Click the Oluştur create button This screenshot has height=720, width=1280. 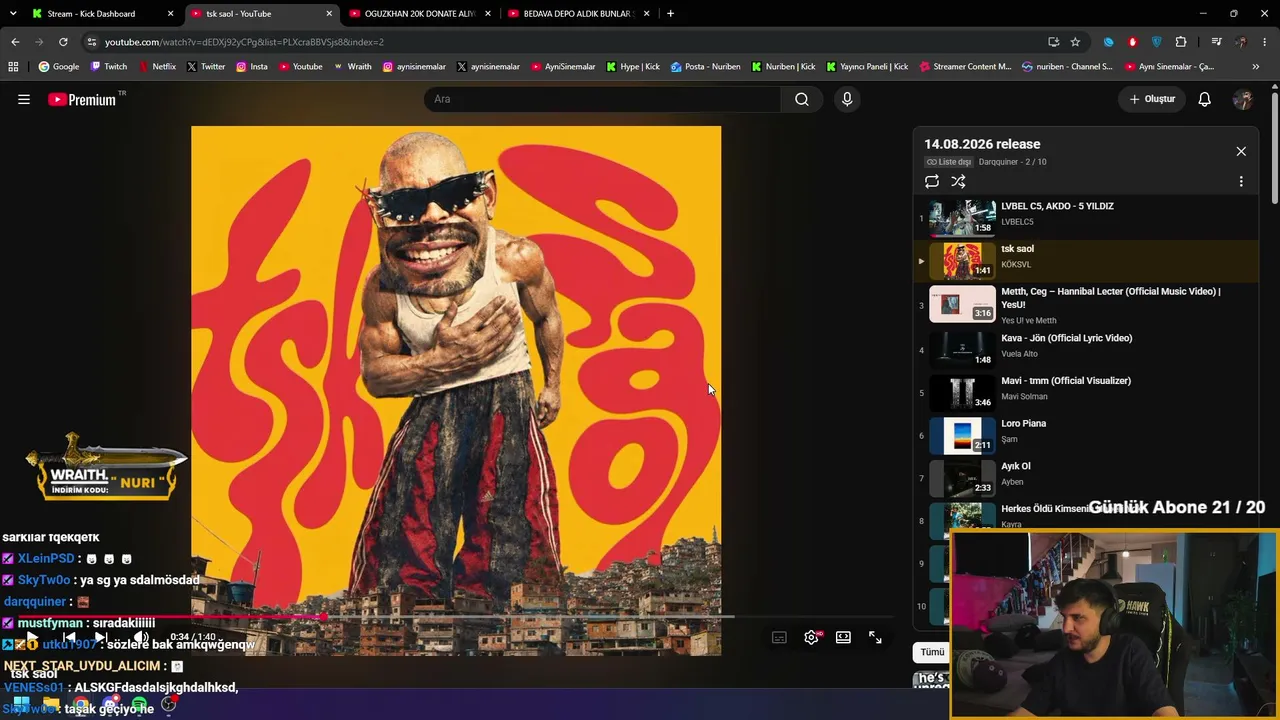tap(1152, 99)
